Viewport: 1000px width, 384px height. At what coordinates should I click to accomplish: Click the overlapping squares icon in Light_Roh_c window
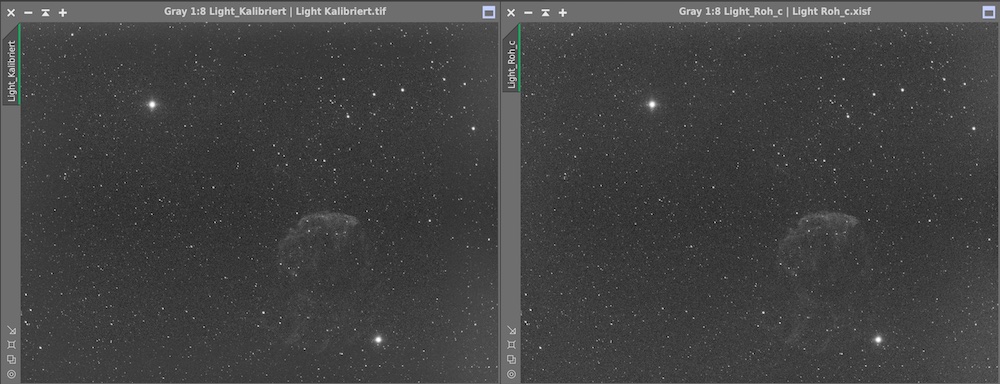point(511,359)
